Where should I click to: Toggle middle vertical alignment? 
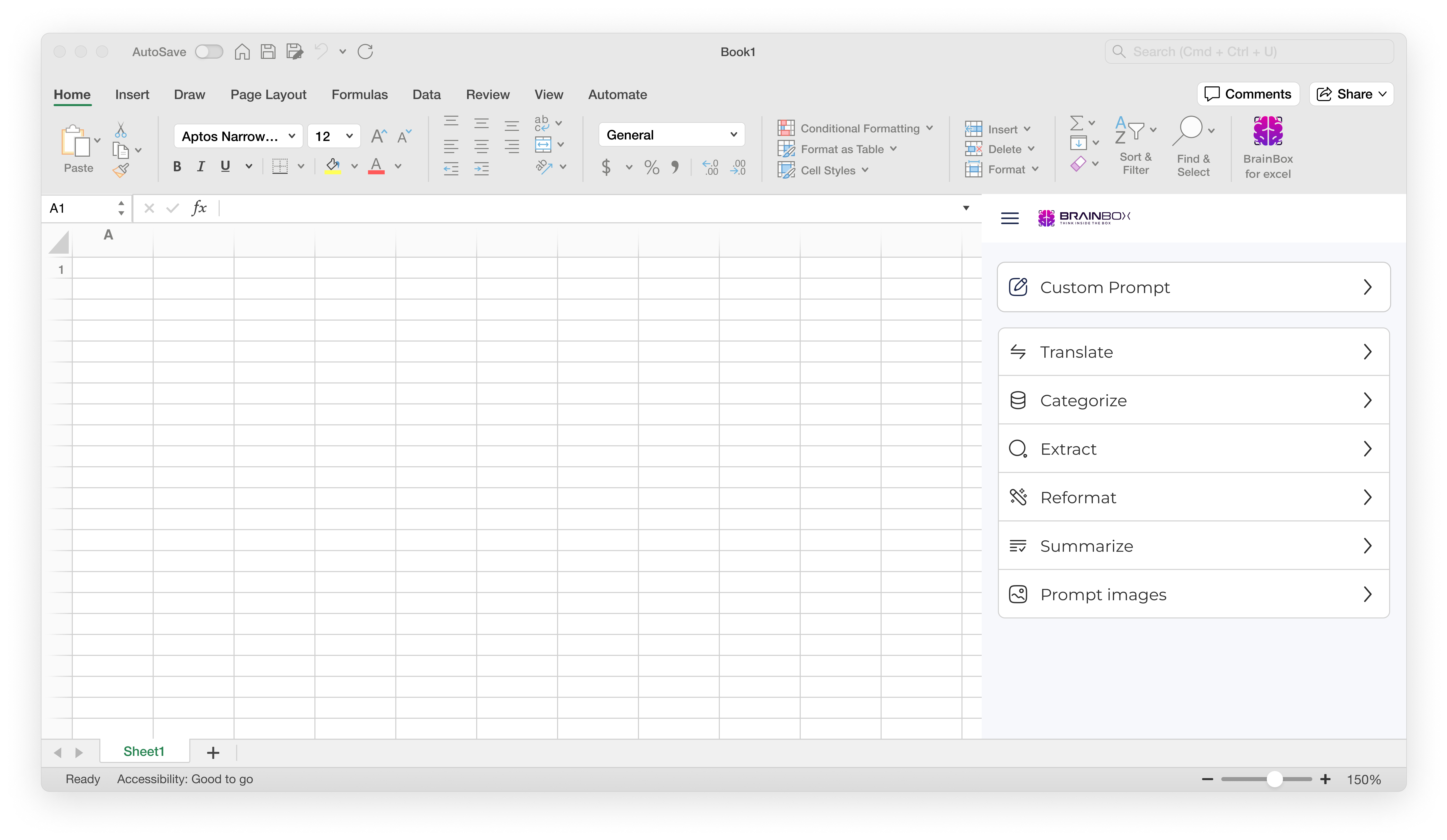481,123
